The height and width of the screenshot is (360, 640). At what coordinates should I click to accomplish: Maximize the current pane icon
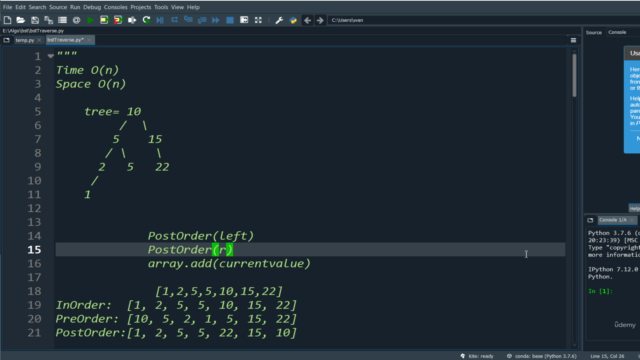pyautogui.click(x=244, y=20)
